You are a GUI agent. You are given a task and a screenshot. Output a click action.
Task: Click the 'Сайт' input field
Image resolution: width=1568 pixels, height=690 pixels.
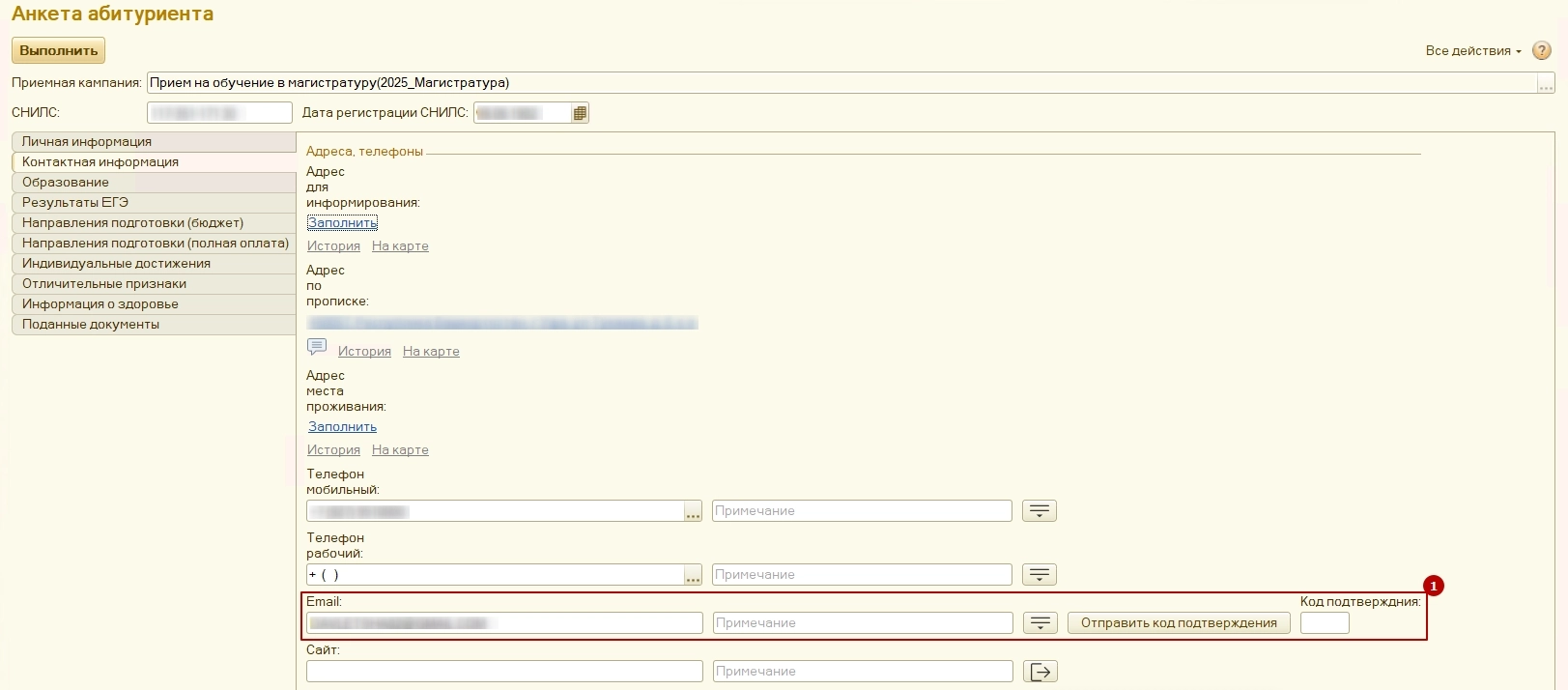point(504,672)
